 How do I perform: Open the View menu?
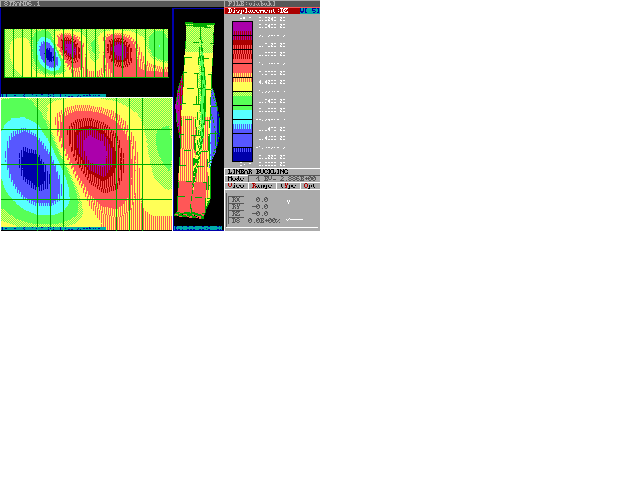236,186
